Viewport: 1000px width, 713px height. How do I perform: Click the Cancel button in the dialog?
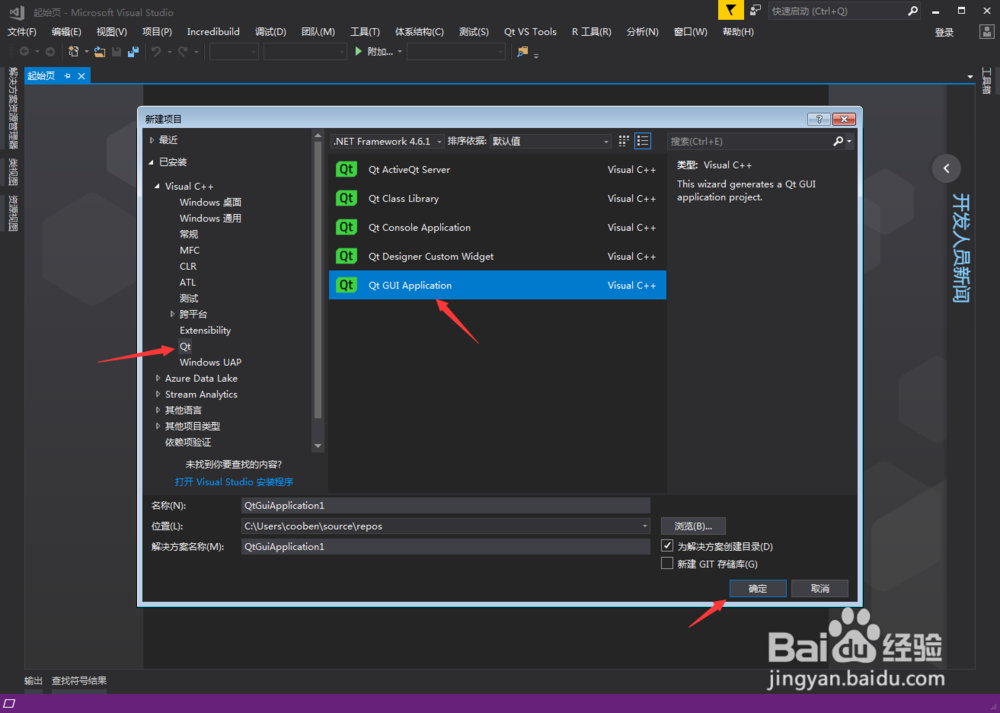(820, 588)
